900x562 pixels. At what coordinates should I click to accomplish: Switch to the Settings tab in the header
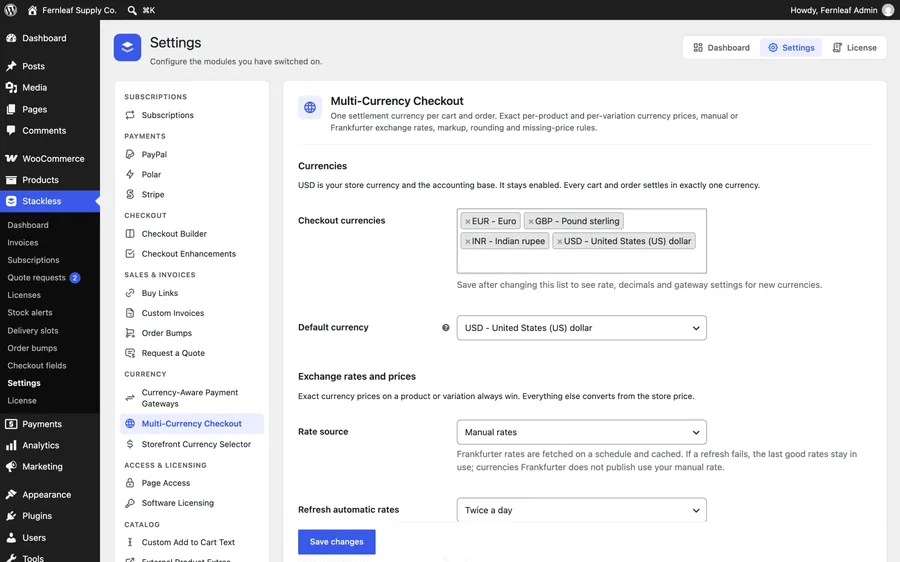791,48
